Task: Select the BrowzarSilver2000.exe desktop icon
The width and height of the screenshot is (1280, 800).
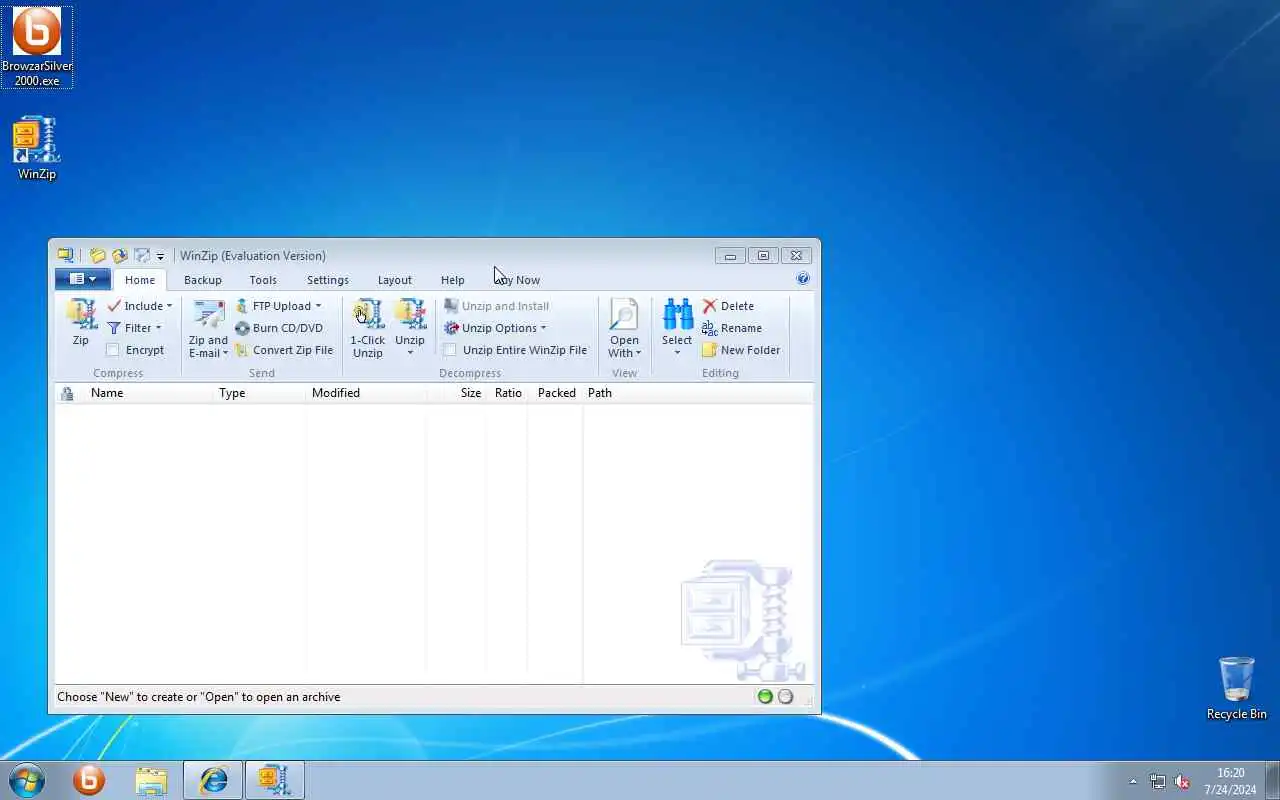Action: click(37, 46)
